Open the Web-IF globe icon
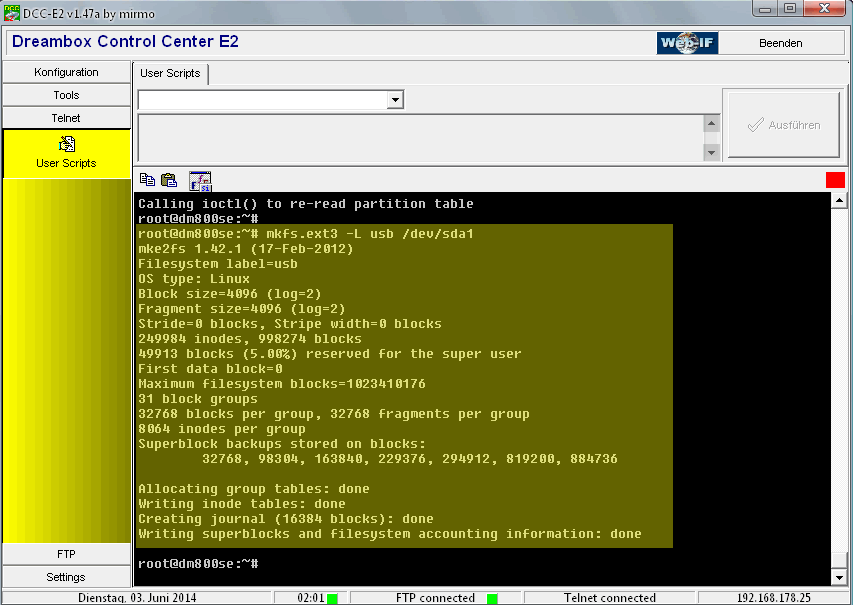 (686, 43)
